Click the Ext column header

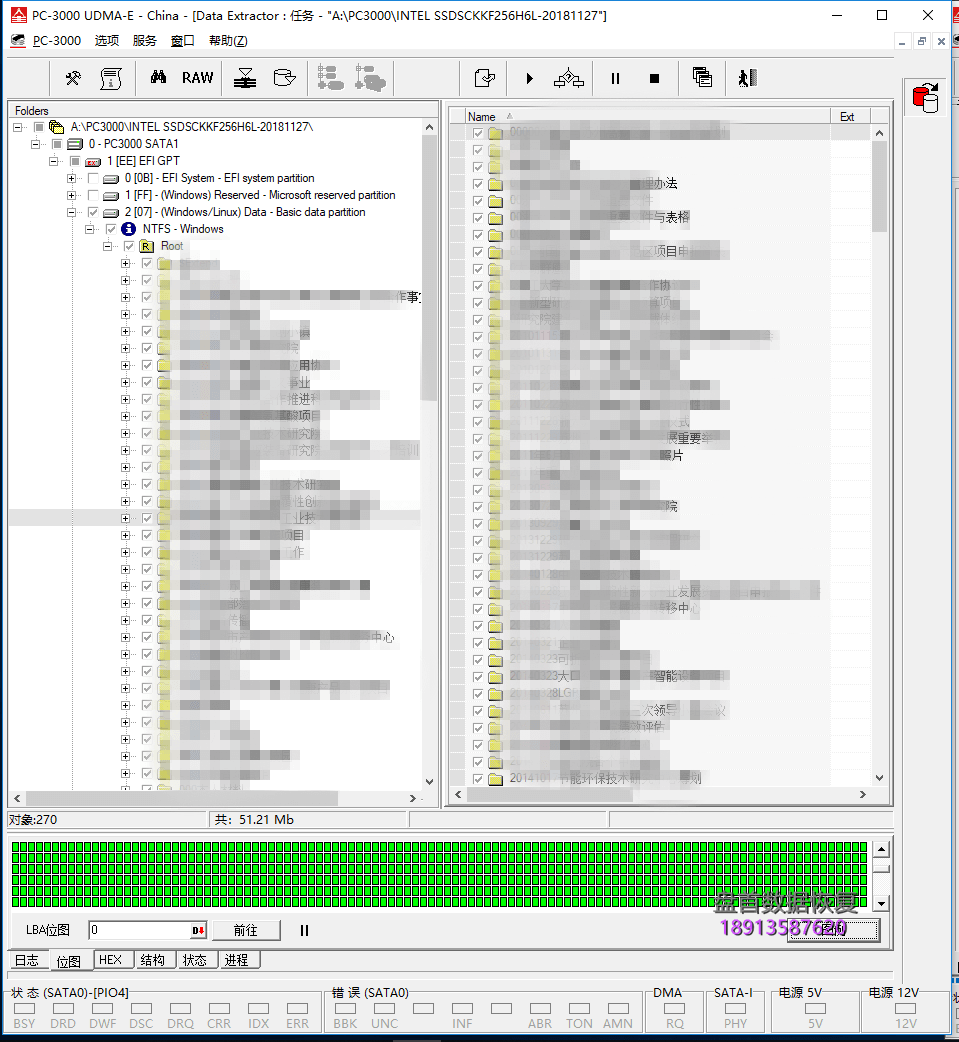(x=850, y=116)
